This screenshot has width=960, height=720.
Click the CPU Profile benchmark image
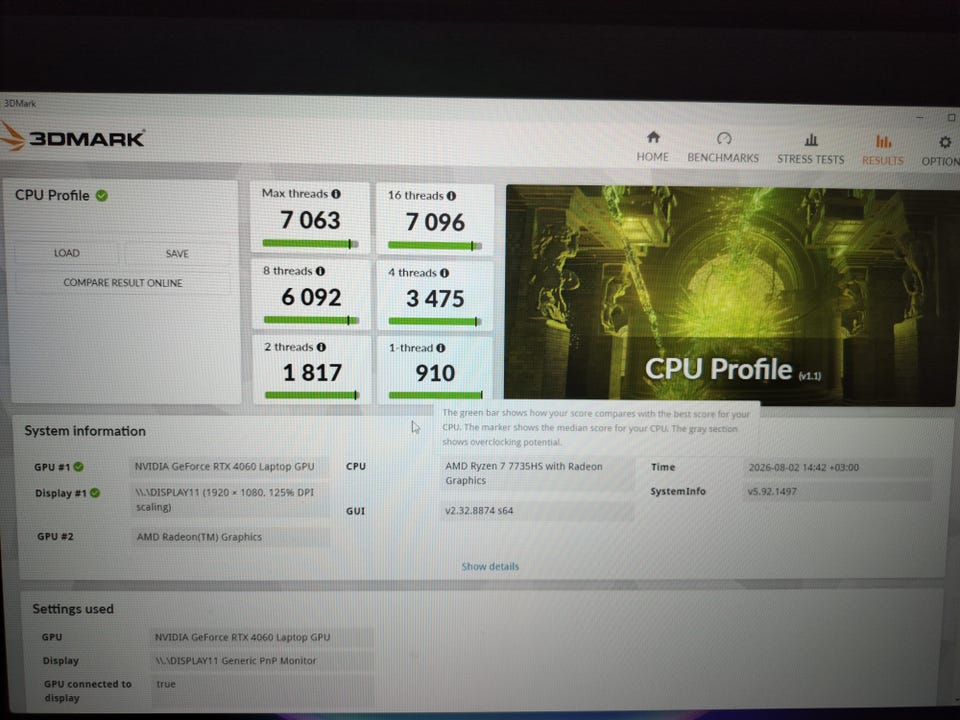coord(731,296)
